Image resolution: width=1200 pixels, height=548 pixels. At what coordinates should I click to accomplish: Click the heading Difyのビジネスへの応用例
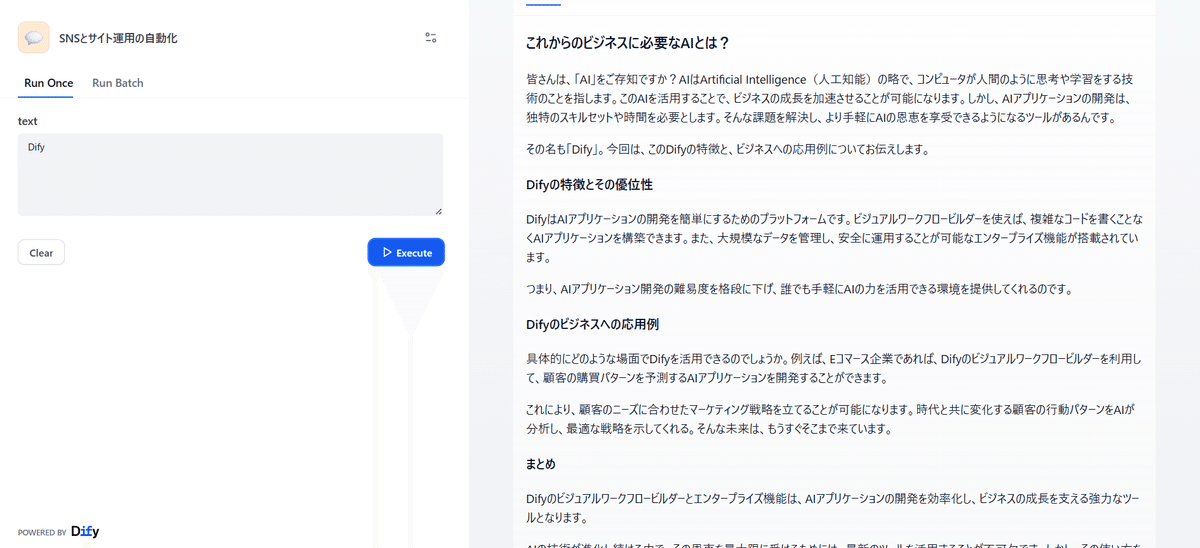[x=592, y=324]
